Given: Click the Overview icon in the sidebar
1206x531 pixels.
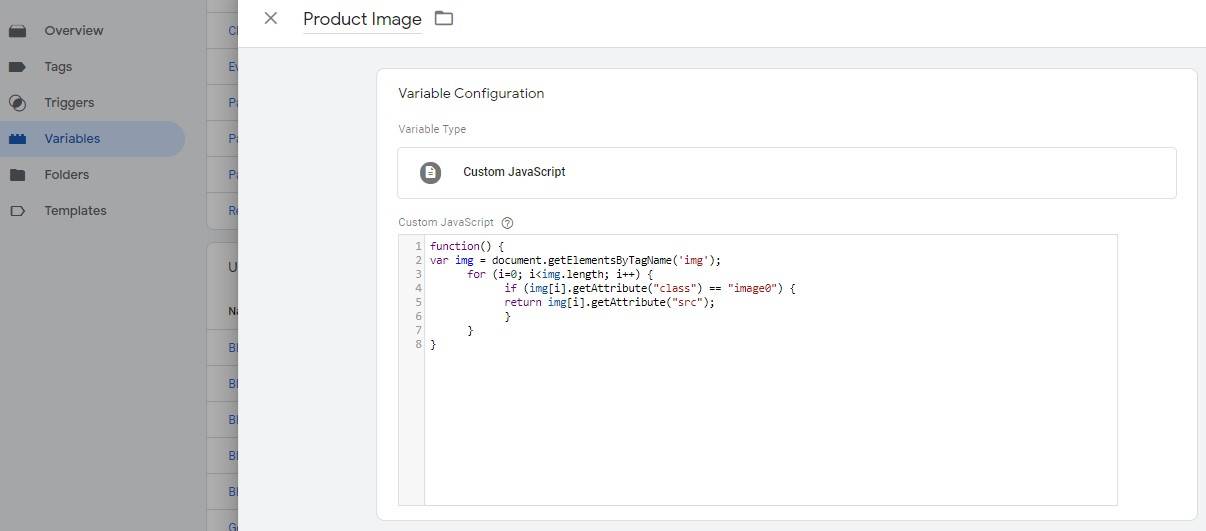Looking at the screenshot, I should pos(17,31).
